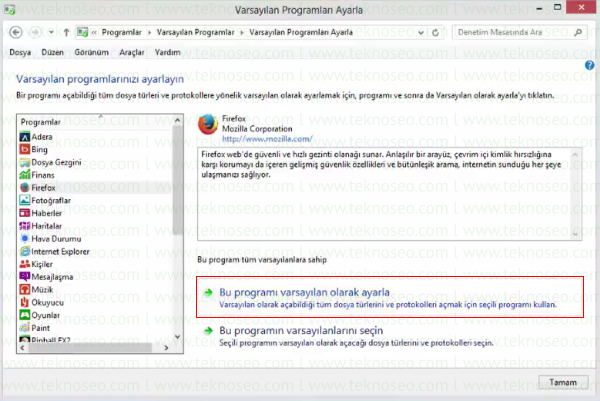Select Adera in the programs list
This screenshot has height=401, width=600.
point(95,137)
